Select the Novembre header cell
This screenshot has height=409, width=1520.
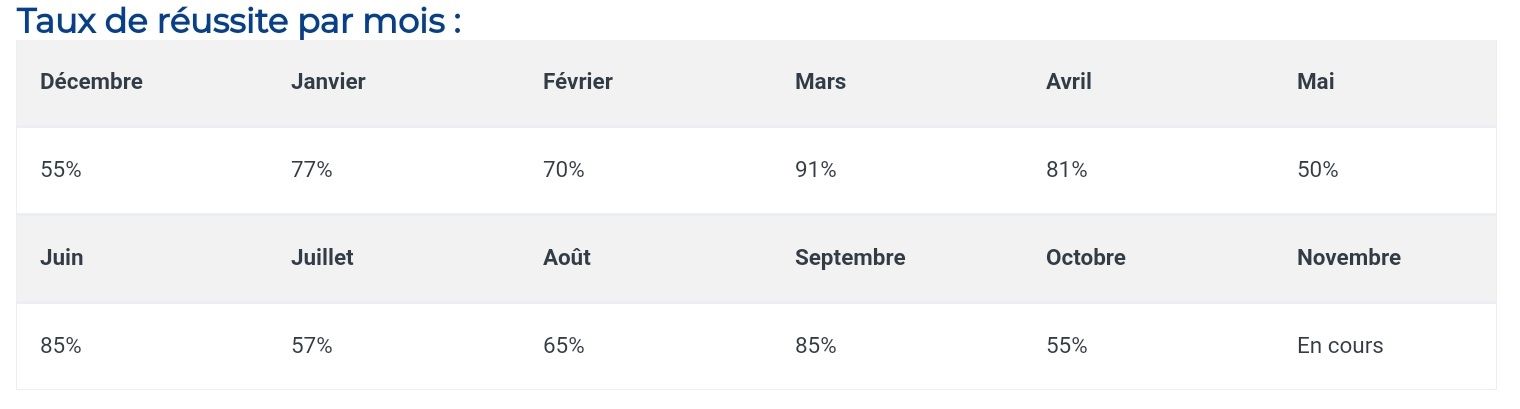pyautogui.click(x=1349, y=257)
